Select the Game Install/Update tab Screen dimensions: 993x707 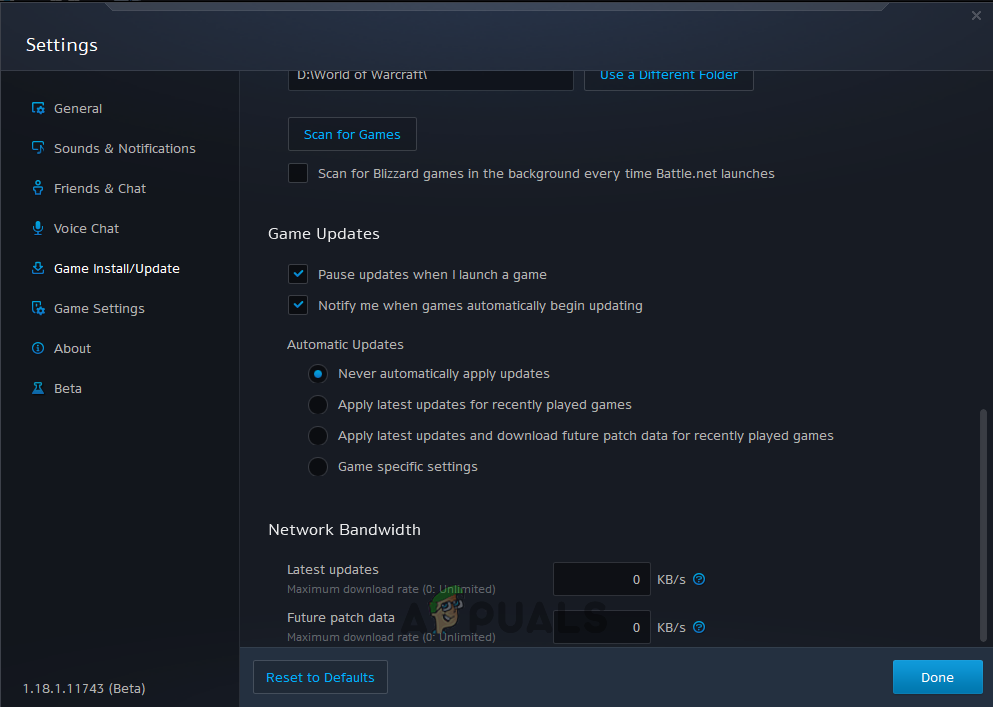tap(117, 268)
